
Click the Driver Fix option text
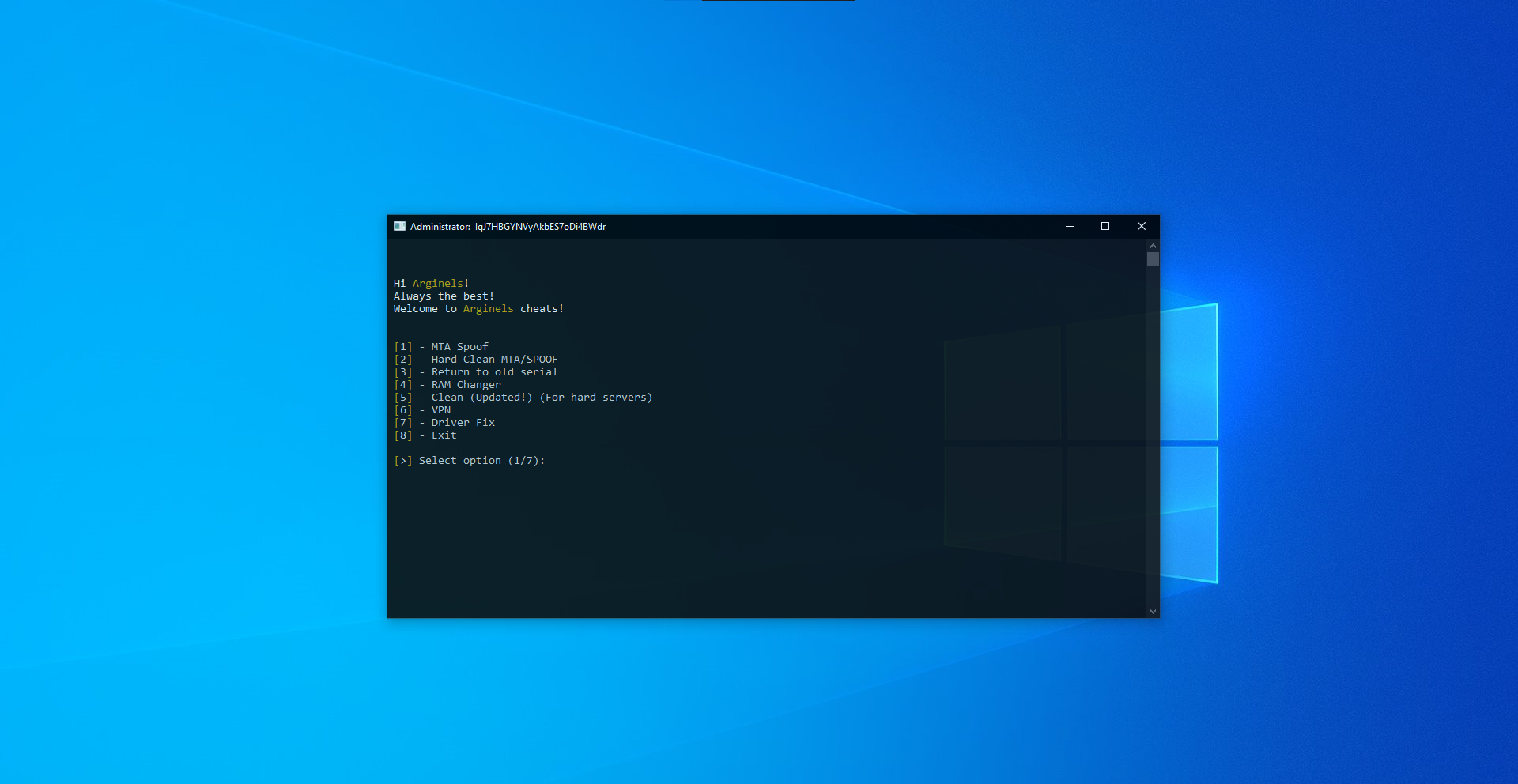463,423
